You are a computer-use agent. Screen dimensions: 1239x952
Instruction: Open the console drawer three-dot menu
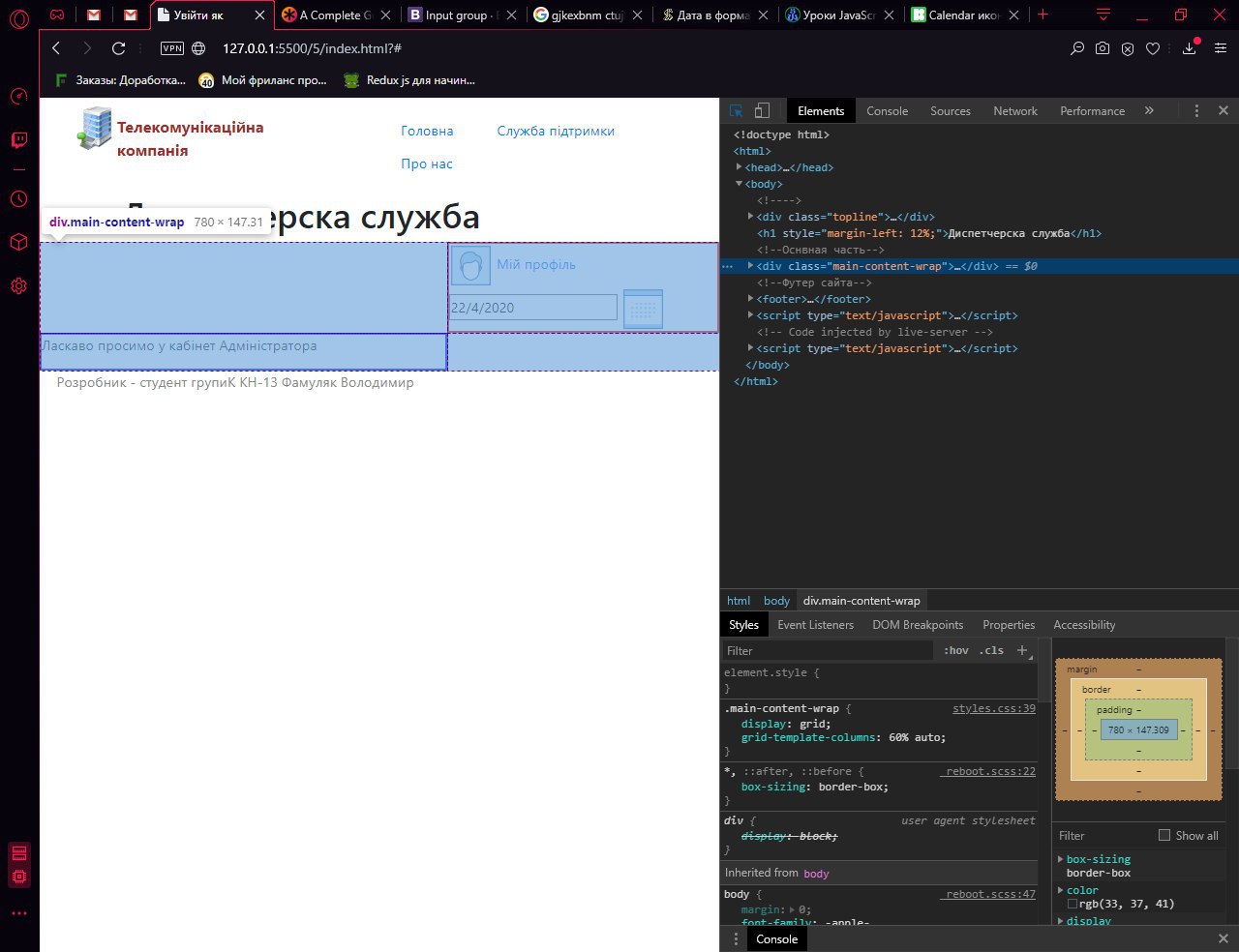point(735,938)
